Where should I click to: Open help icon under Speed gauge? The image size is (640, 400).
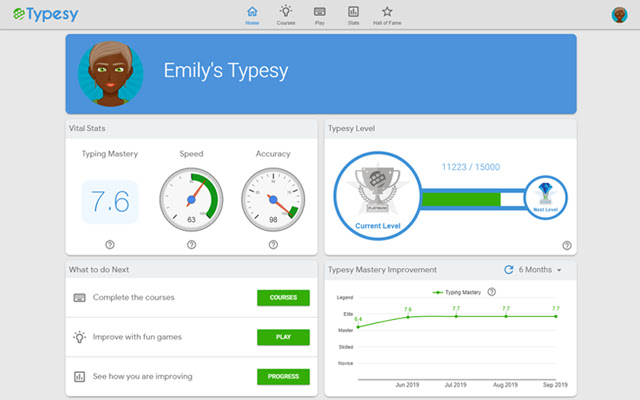(191, 244)
